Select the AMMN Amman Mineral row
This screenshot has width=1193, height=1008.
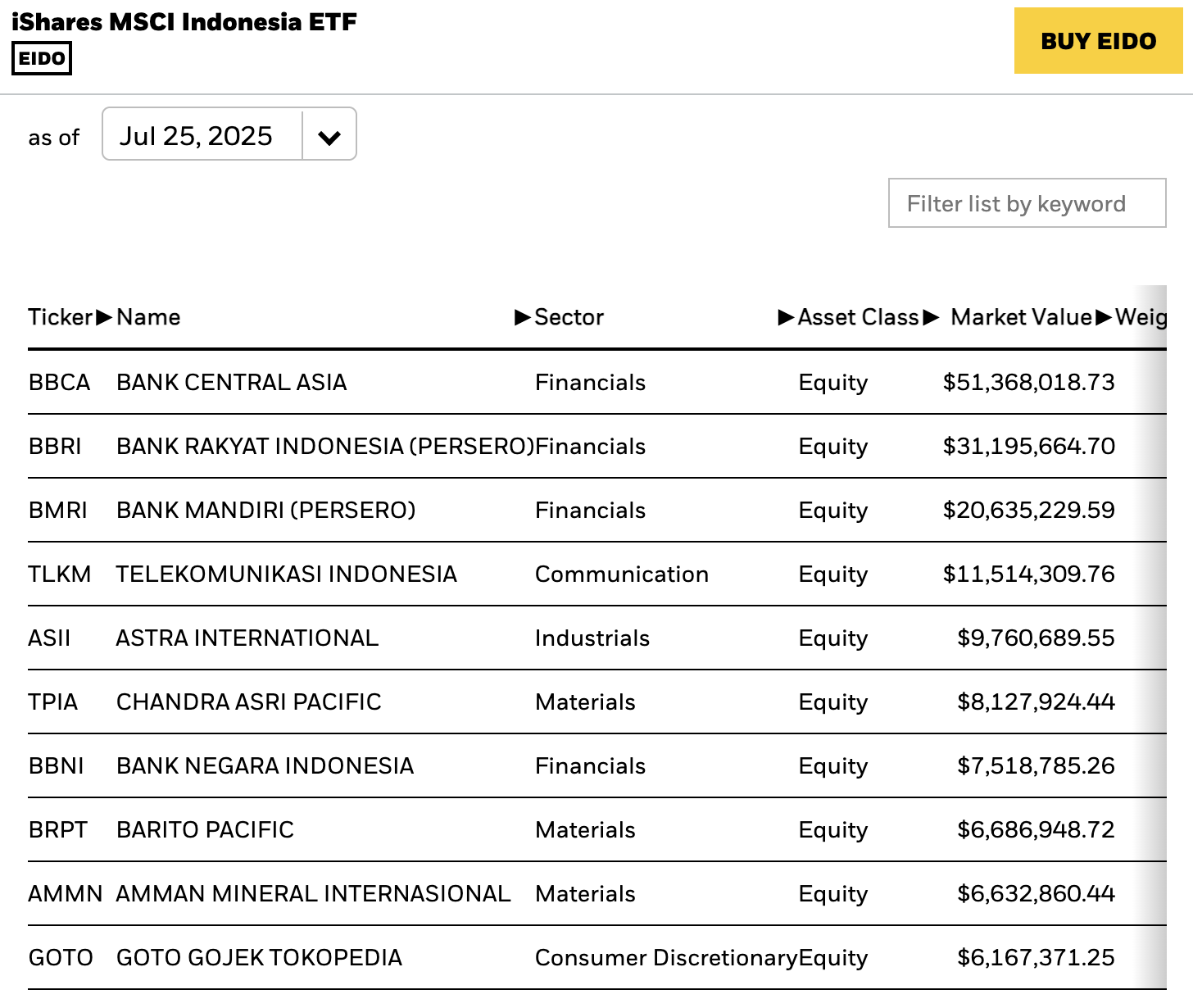pyautogui.click(x=328, y=893)
